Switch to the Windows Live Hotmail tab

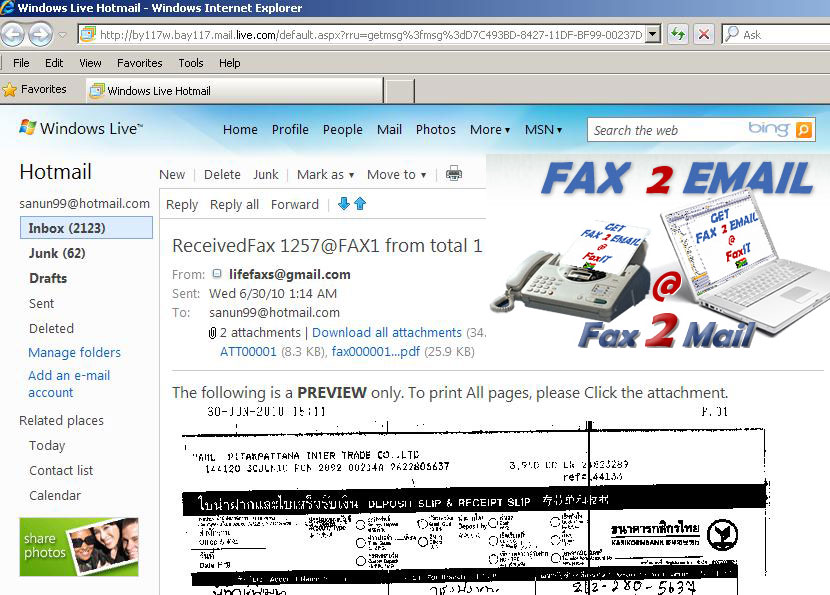pos(158,91)
